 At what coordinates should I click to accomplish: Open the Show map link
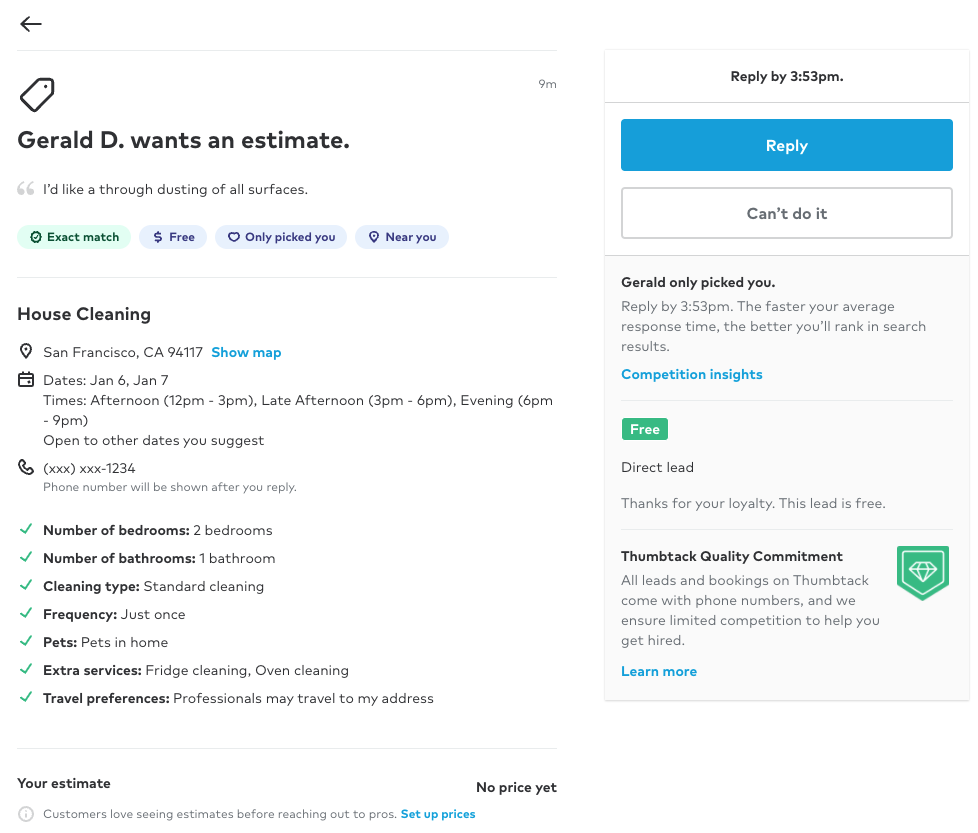pyautogui.click(x=246, y=352)
